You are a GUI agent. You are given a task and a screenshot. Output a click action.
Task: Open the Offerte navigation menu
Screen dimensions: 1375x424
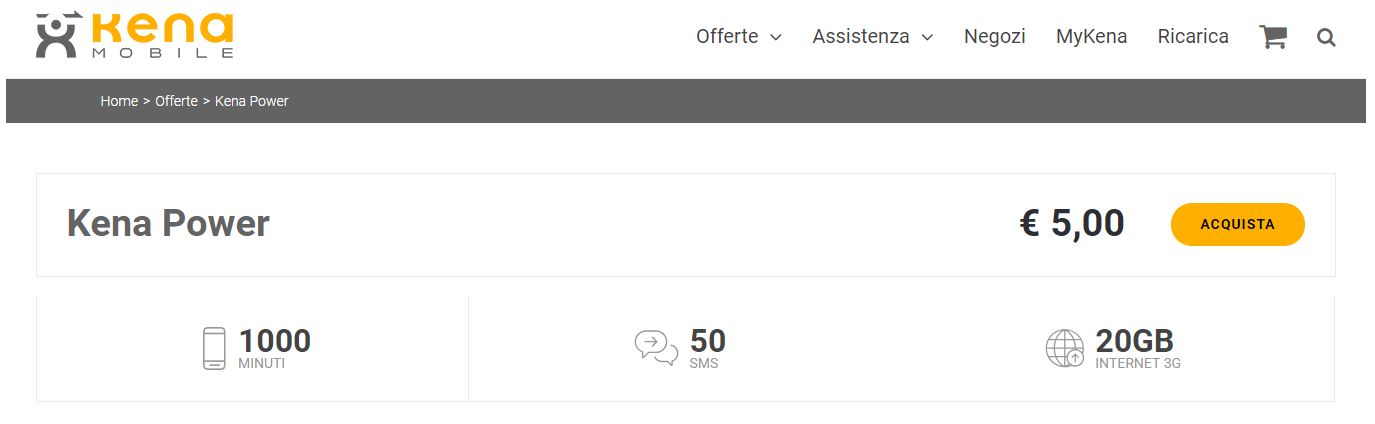pyautogui.click(x=727, y=37)
